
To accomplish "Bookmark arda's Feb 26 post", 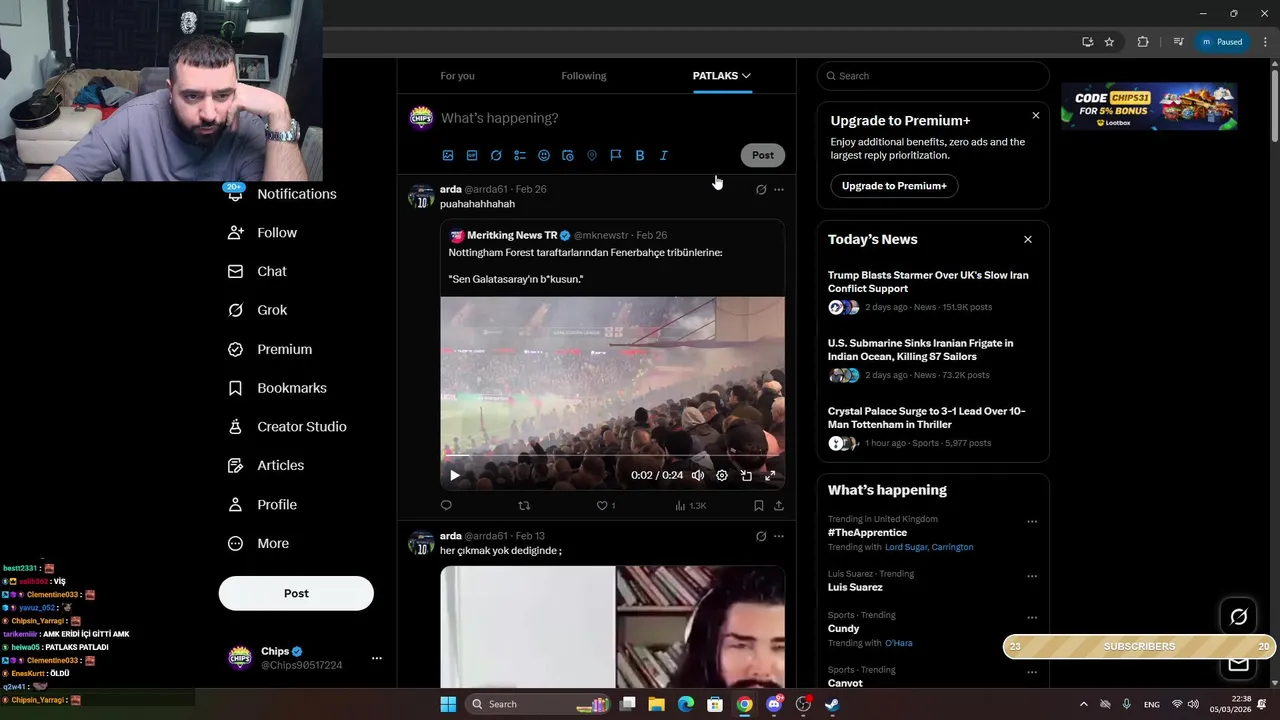I will [x=759, y=506].
